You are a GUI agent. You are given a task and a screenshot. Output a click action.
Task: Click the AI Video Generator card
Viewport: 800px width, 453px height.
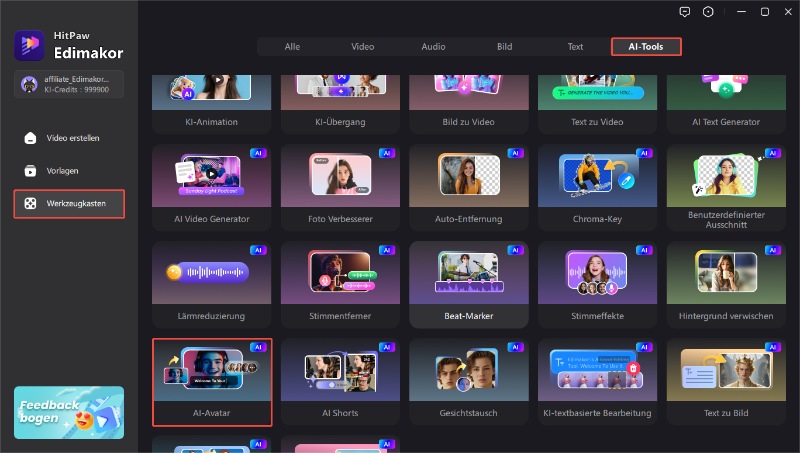[x=211, y=186]
